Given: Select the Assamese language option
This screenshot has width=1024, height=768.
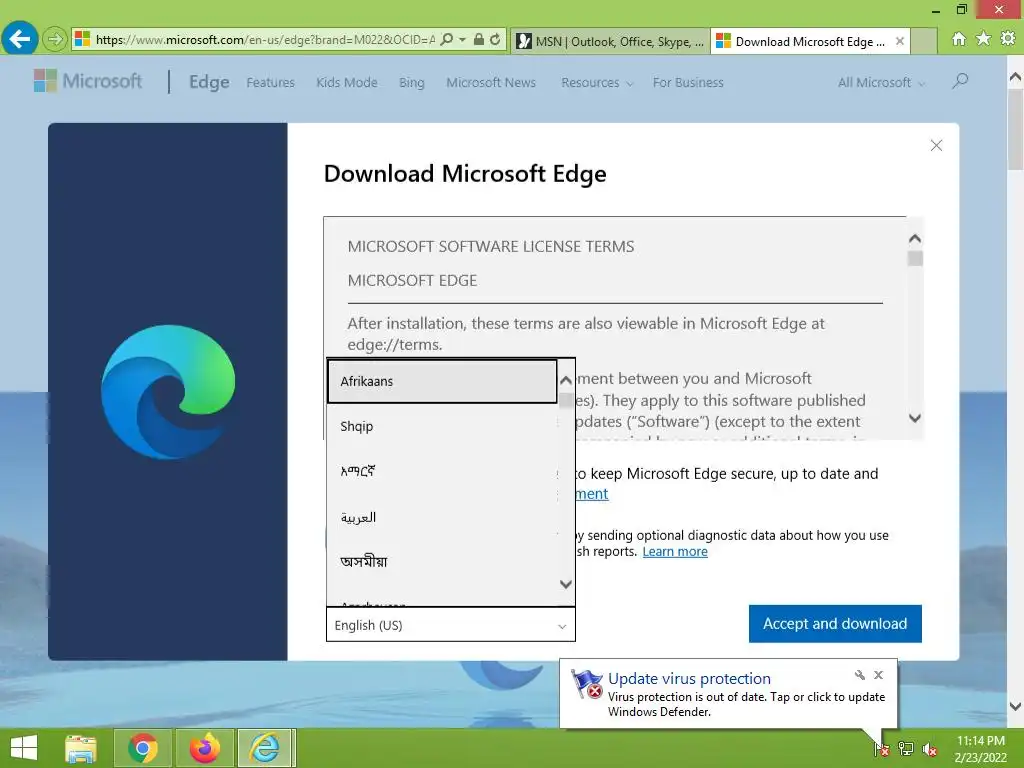Looking at the screenshot, I should [442, 562].
